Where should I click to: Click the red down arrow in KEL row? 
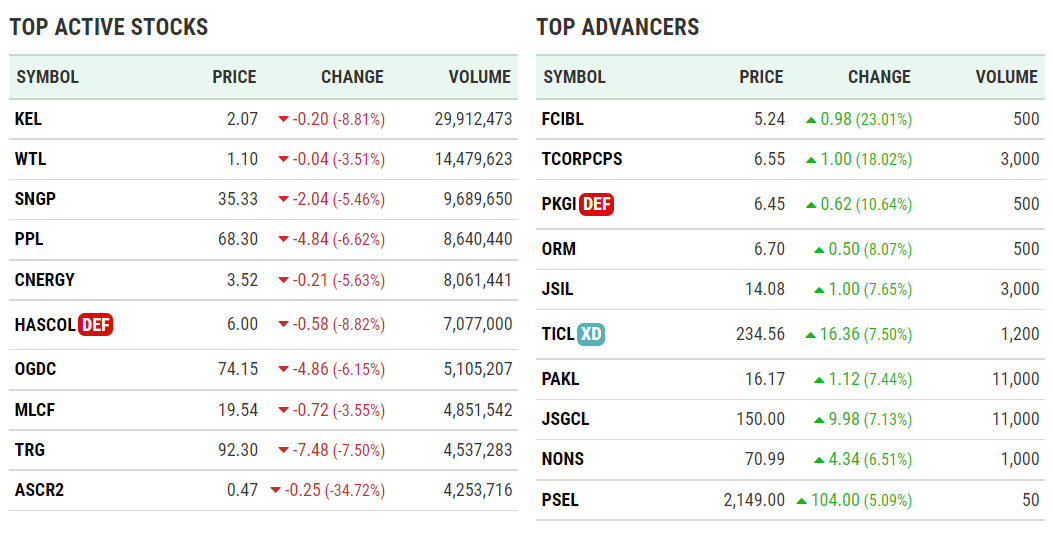click(283, 119)
